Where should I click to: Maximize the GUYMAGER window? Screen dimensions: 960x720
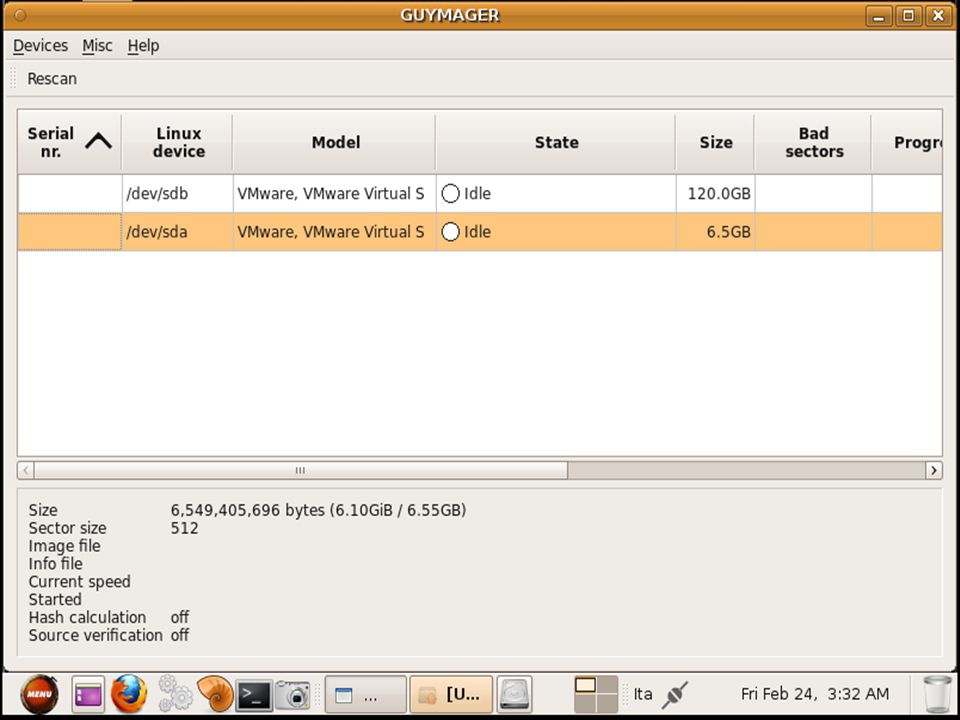click(909, 15)
